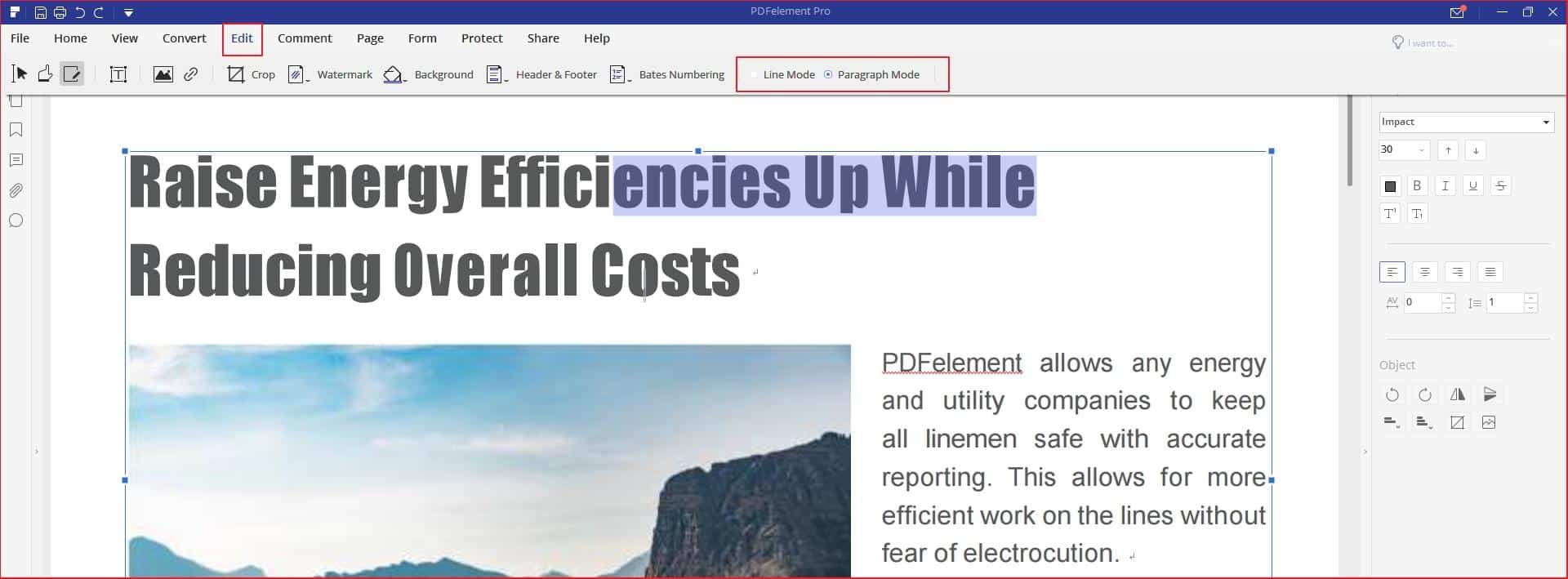Viewport: 1568px width, 579px height.
Task: Expand the left sidebar panel arrow
Action: [x=37, y=451]
